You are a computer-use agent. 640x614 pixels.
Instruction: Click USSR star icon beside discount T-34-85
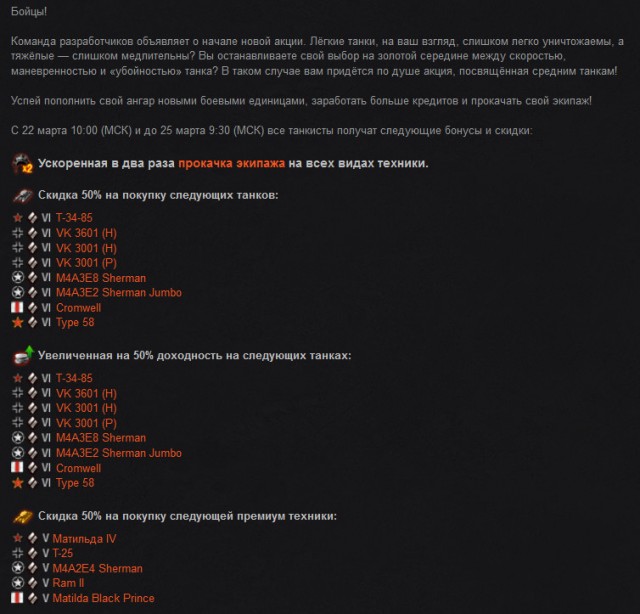coord(18,218)
